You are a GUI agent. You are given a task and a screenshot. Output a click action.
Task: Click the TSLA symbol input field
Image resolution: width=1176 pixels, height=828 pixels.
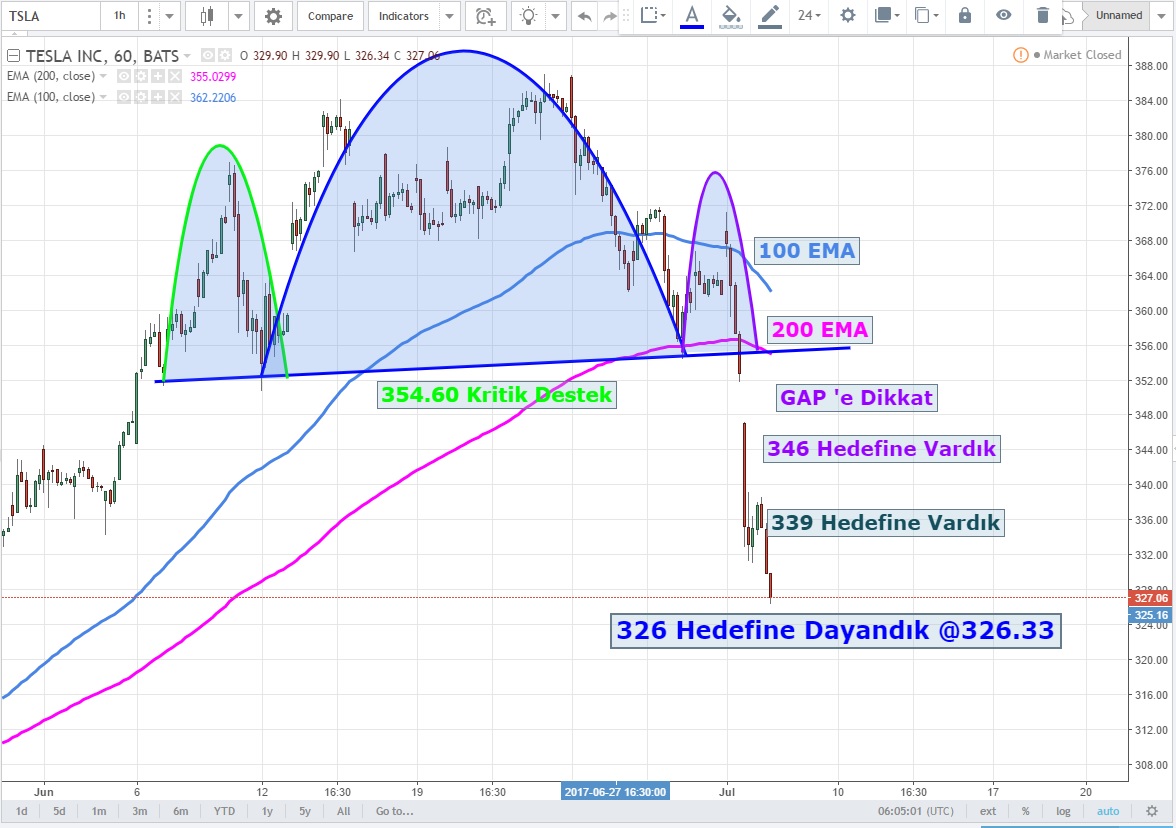coord(50,16)
